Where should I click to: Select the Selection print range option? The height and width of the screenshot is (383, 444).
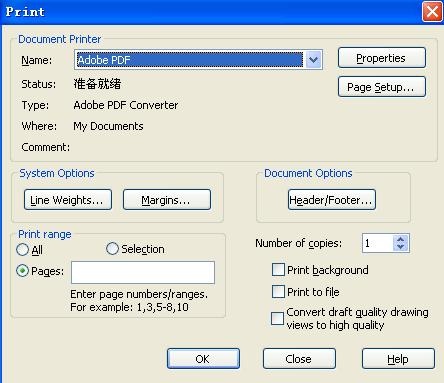(x=112, y=249)
